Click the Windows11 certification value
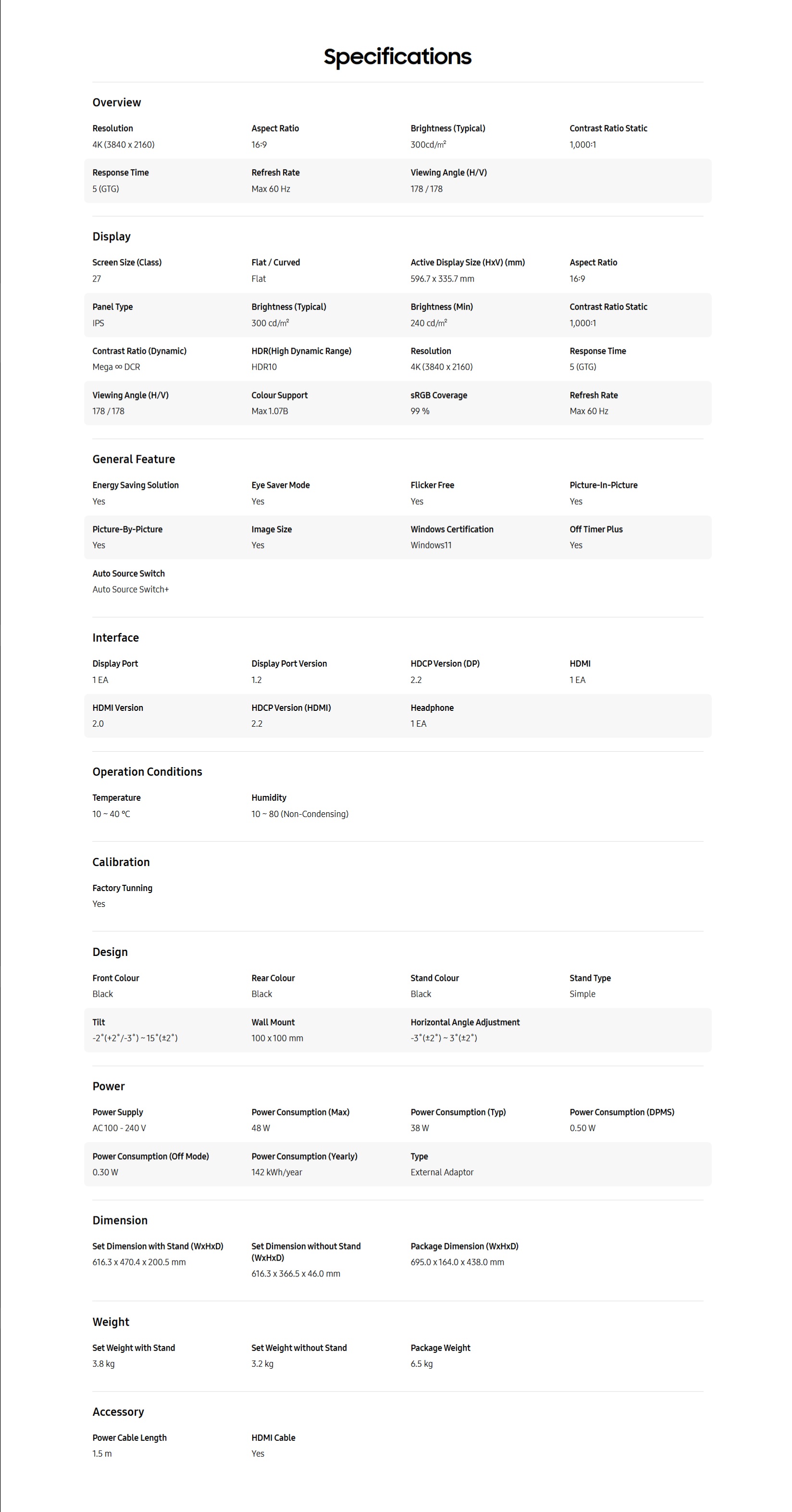 (x=431, y=545)
